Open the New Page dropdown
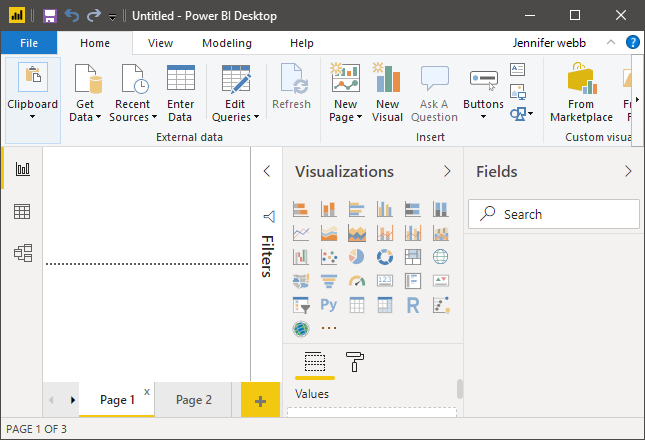This screenshot has width=645, height=440. point(359,117)
